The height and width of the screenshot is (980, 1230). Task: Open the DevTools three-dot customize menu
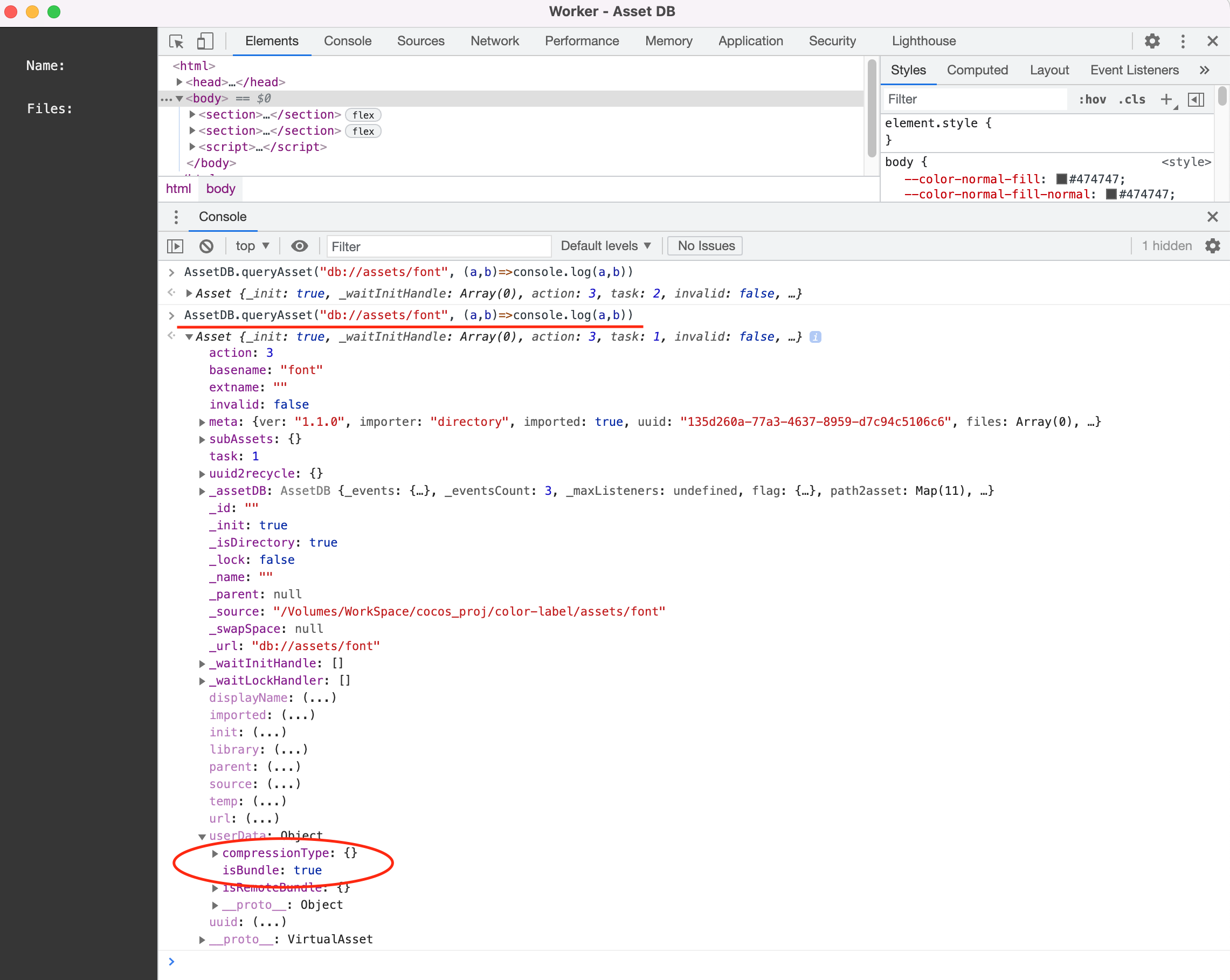point(1183,41)
